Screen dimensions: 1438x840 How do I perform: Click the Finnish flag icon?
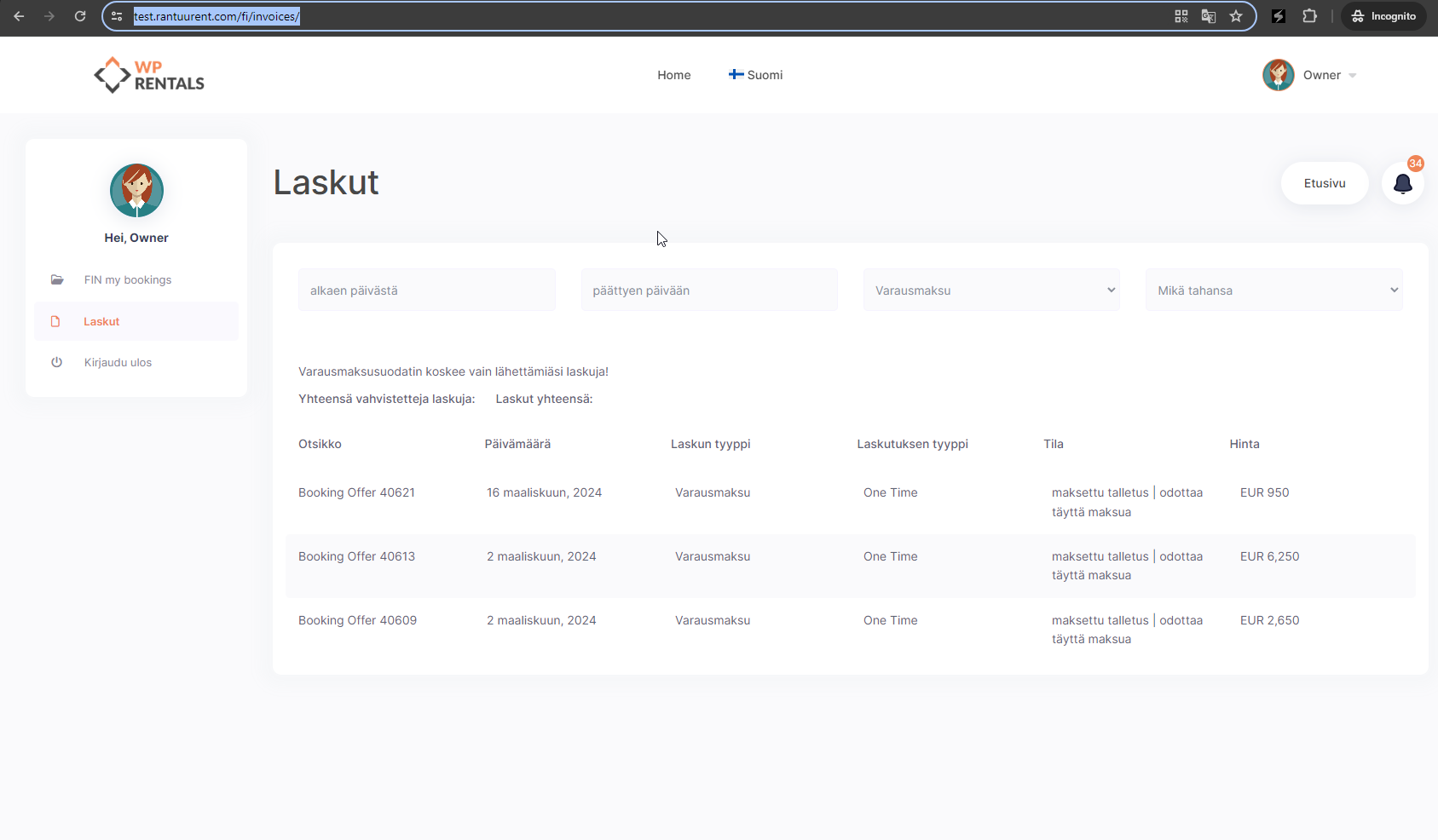(736, 74)
